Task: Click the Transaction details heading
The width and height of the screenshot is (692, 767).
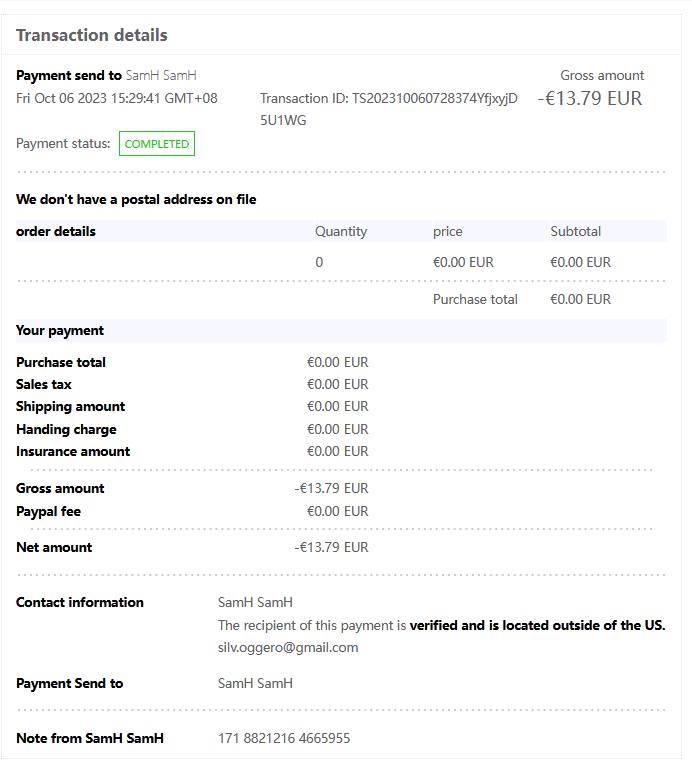Action: click(92, 35)
